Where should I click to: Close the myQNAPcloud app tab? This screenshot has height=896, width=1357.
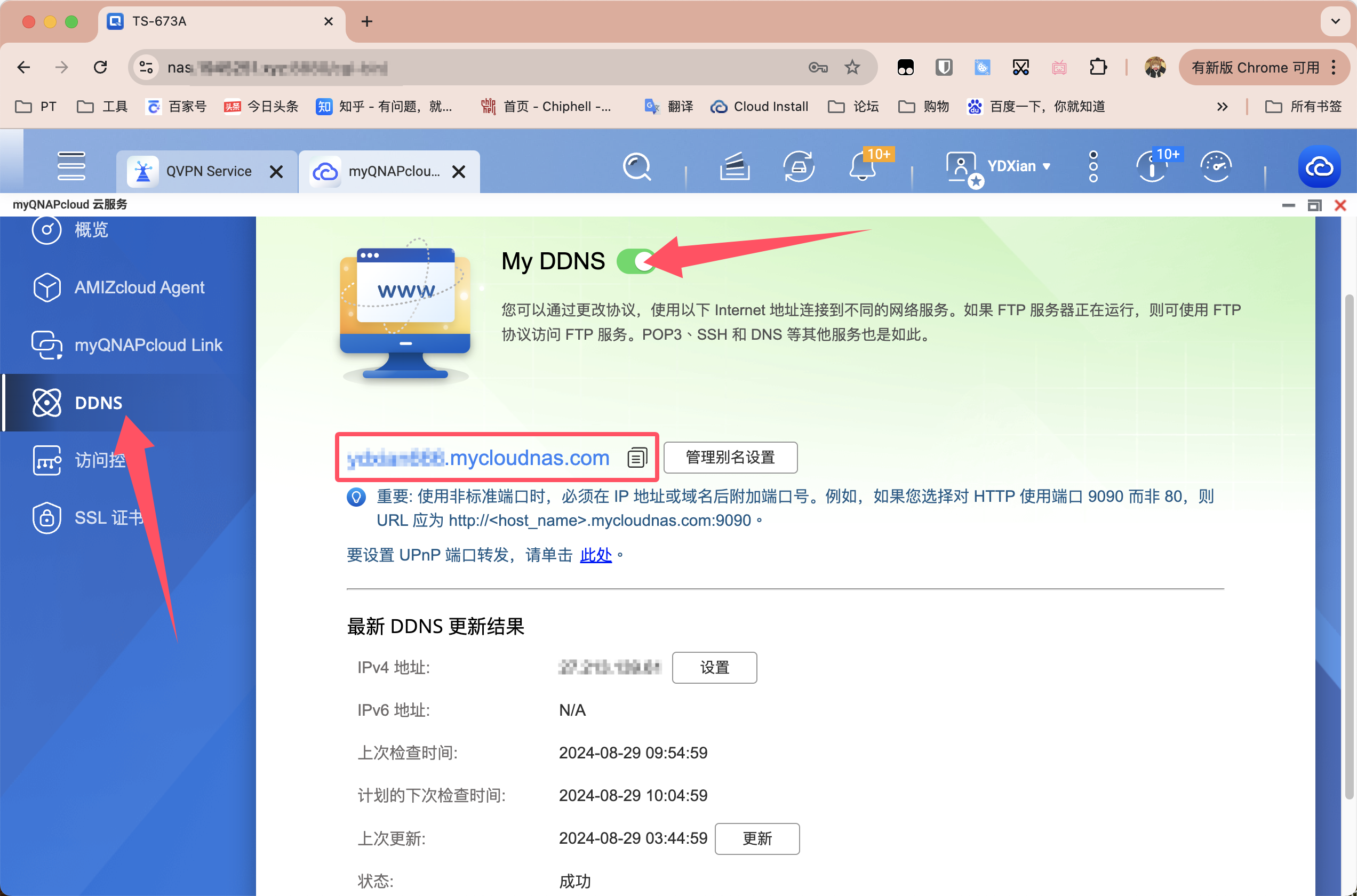459,172
